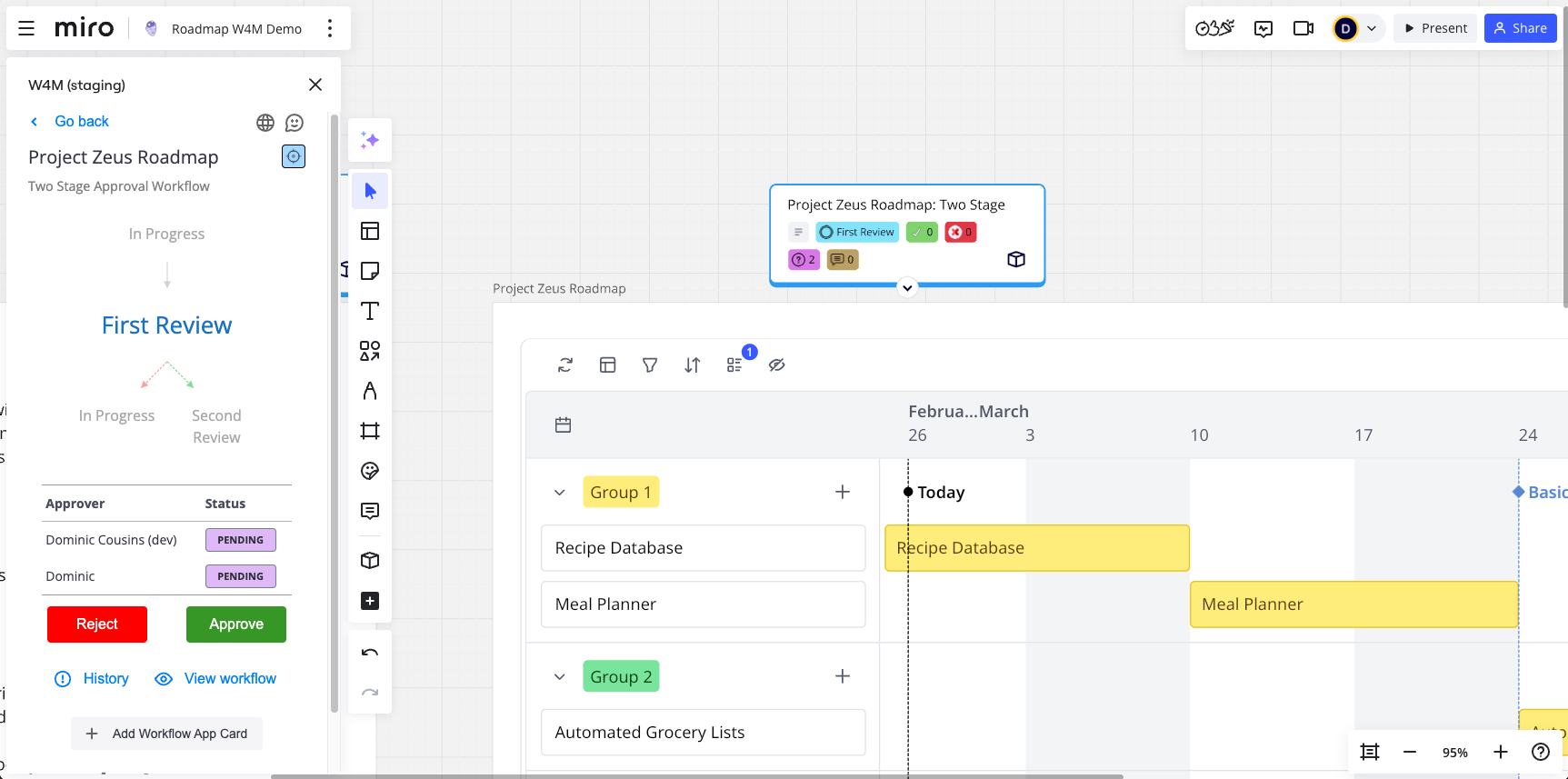Click the green Approve button
The image size is (1568, 779).
coord(236,624)
